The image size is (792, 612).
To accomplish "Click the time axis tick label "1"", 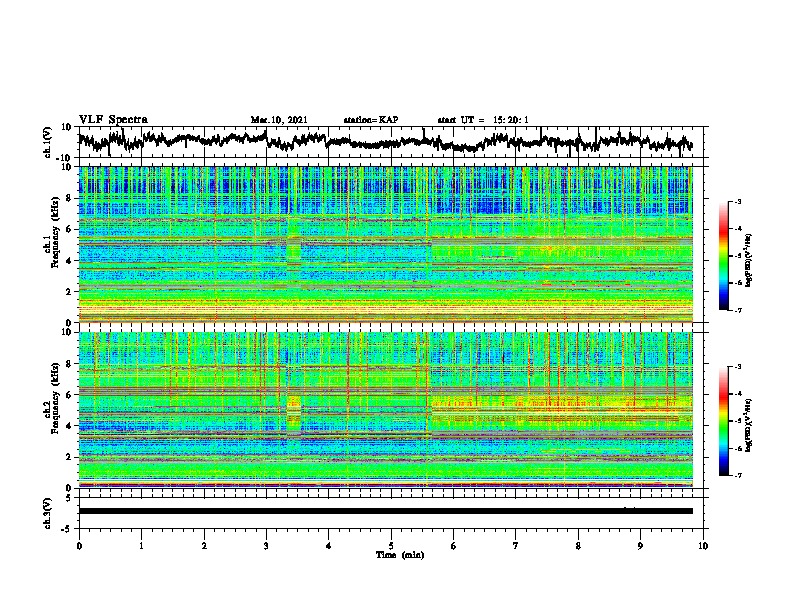I will [x=141, y=546].
